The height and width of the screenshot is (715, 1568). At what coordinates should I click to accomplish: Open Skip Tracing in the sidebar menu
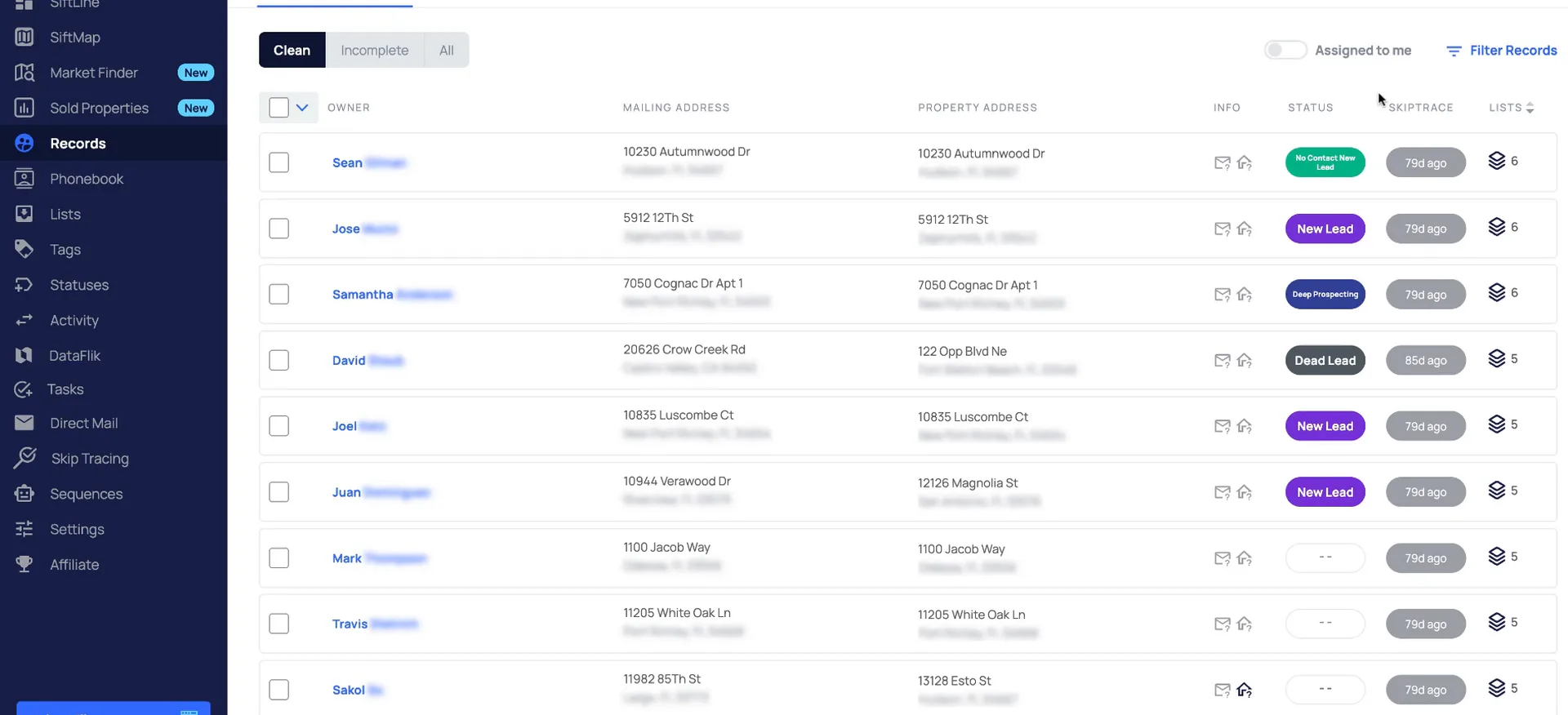[90, 459]
